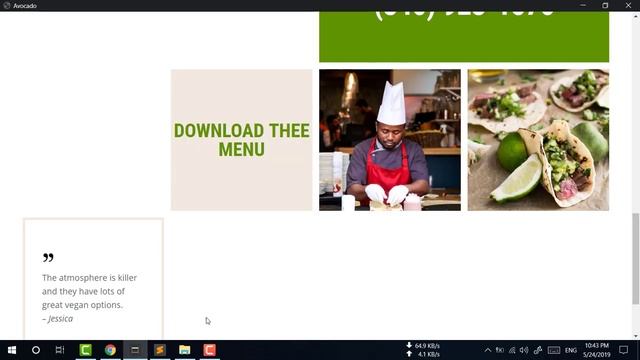
Task: Click the pen workspace tray icon
Action: coord(538,350)
